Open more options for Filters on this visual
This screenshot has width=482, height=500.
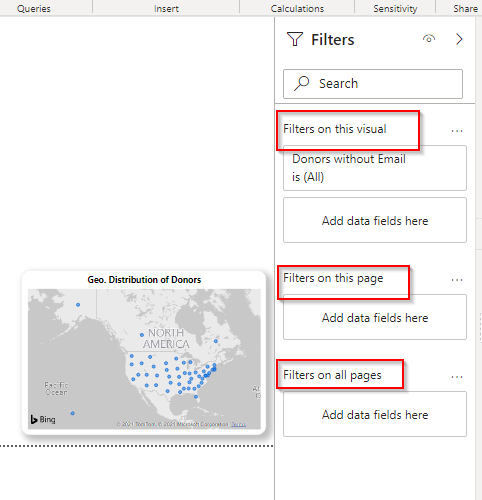click(x=457, y=131)
